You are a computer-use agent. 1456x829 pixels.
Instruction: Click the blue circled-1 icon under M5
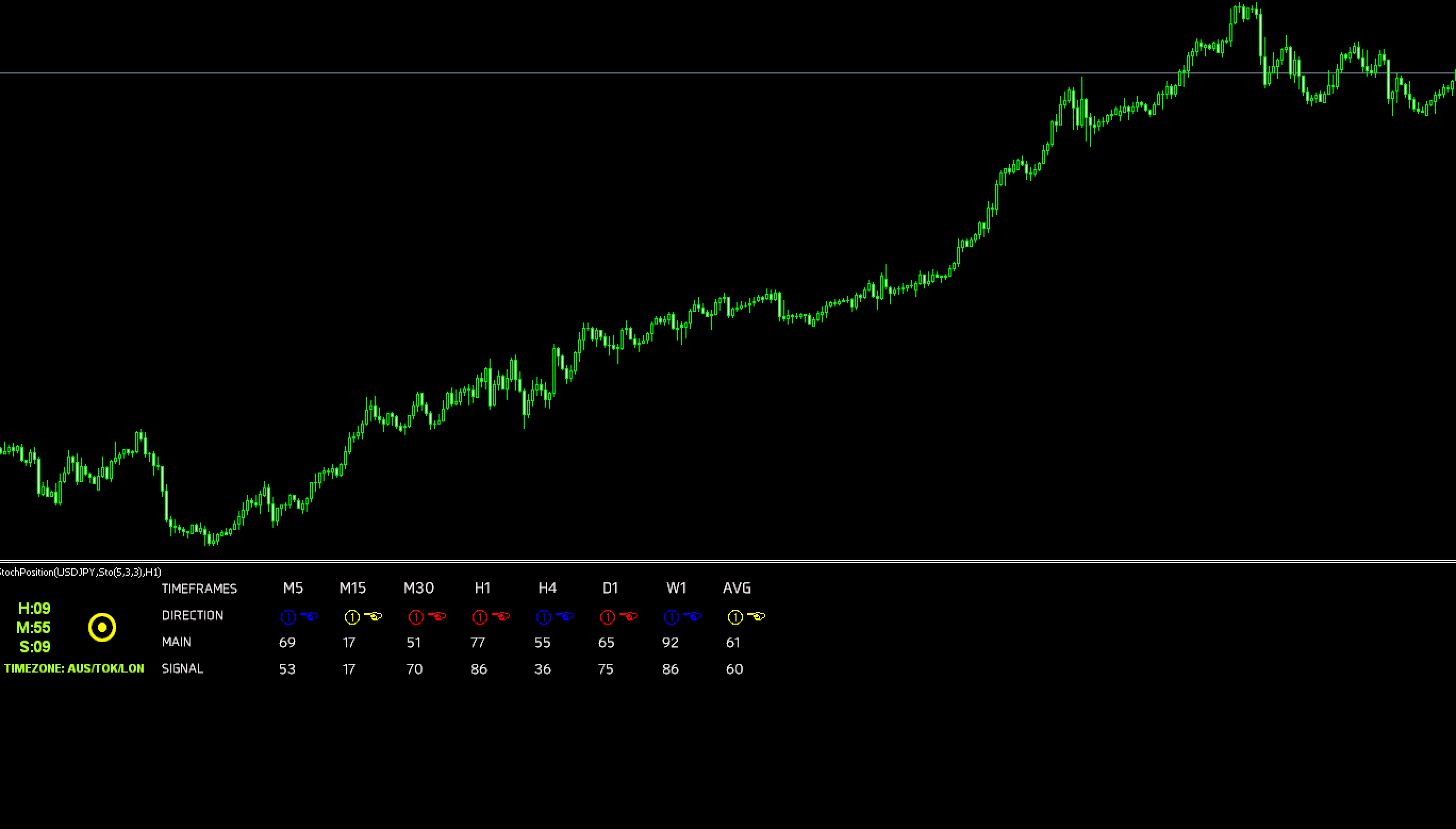click(288, 617)
